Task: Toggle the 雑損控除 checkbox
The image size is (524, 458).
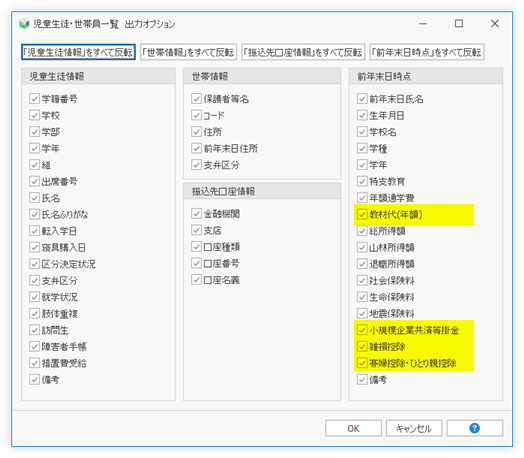Action: tap(362, 346)
